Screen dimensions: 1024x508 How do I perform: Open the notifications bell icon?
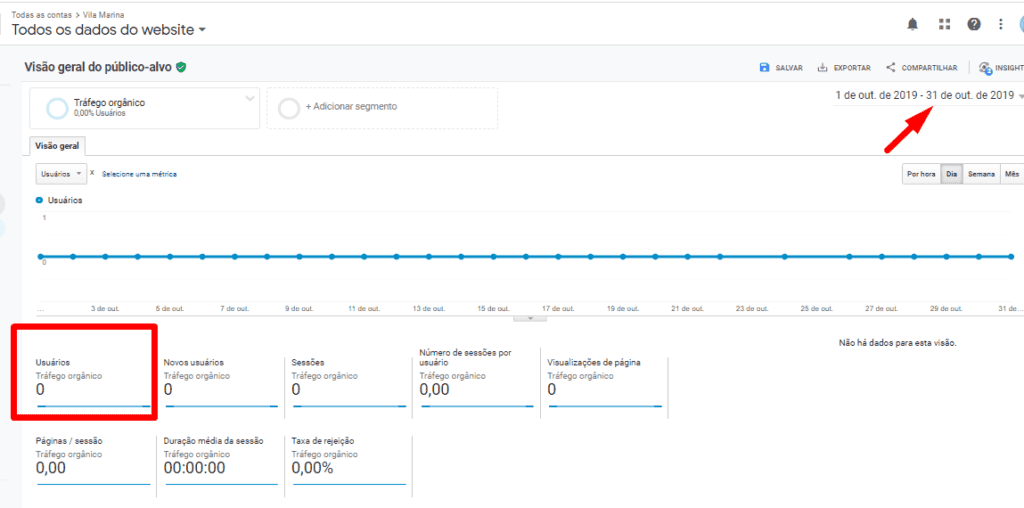tap(912, 24)
